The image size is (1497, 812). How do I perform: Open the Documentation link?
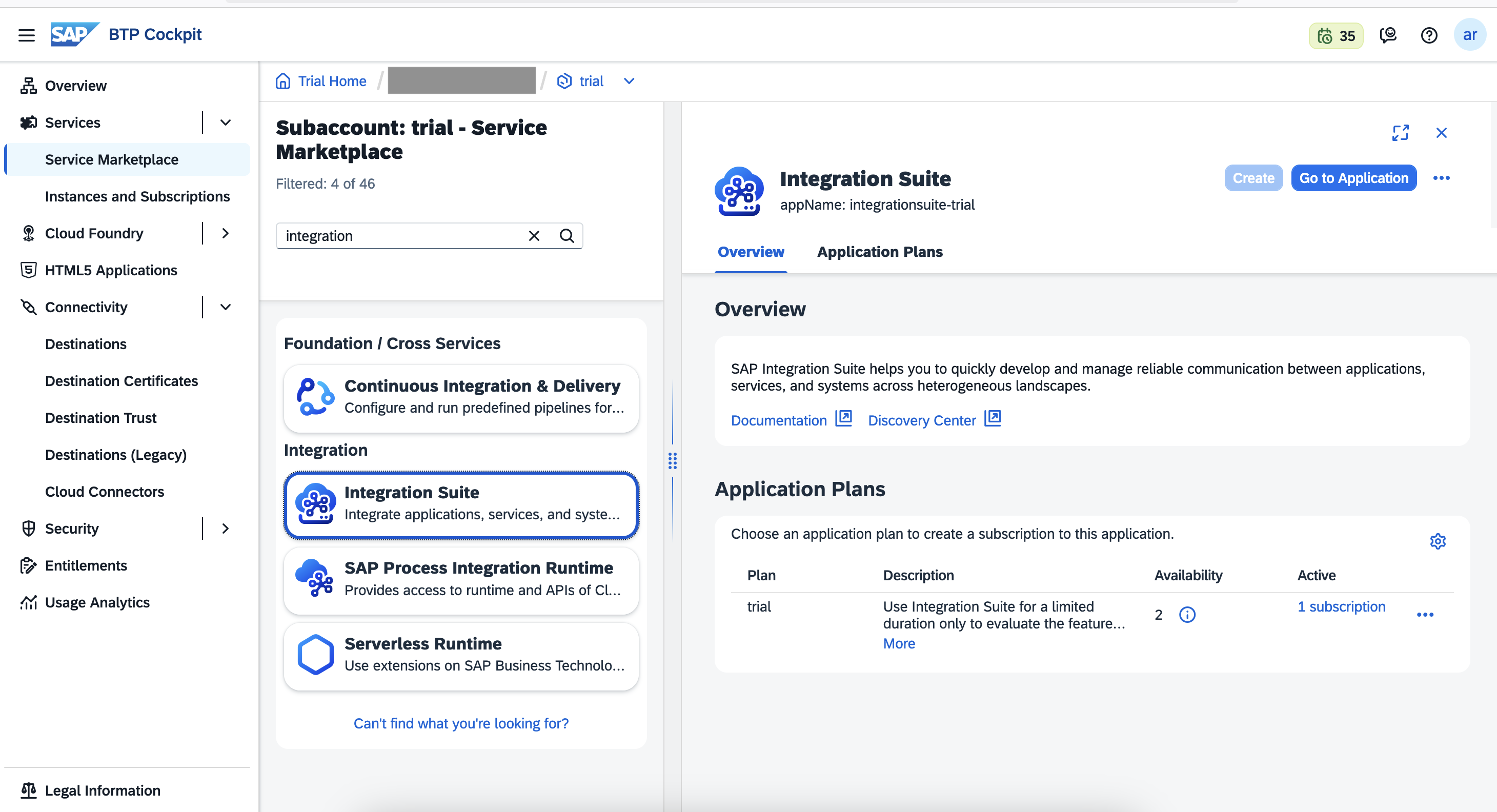[778, 420]
